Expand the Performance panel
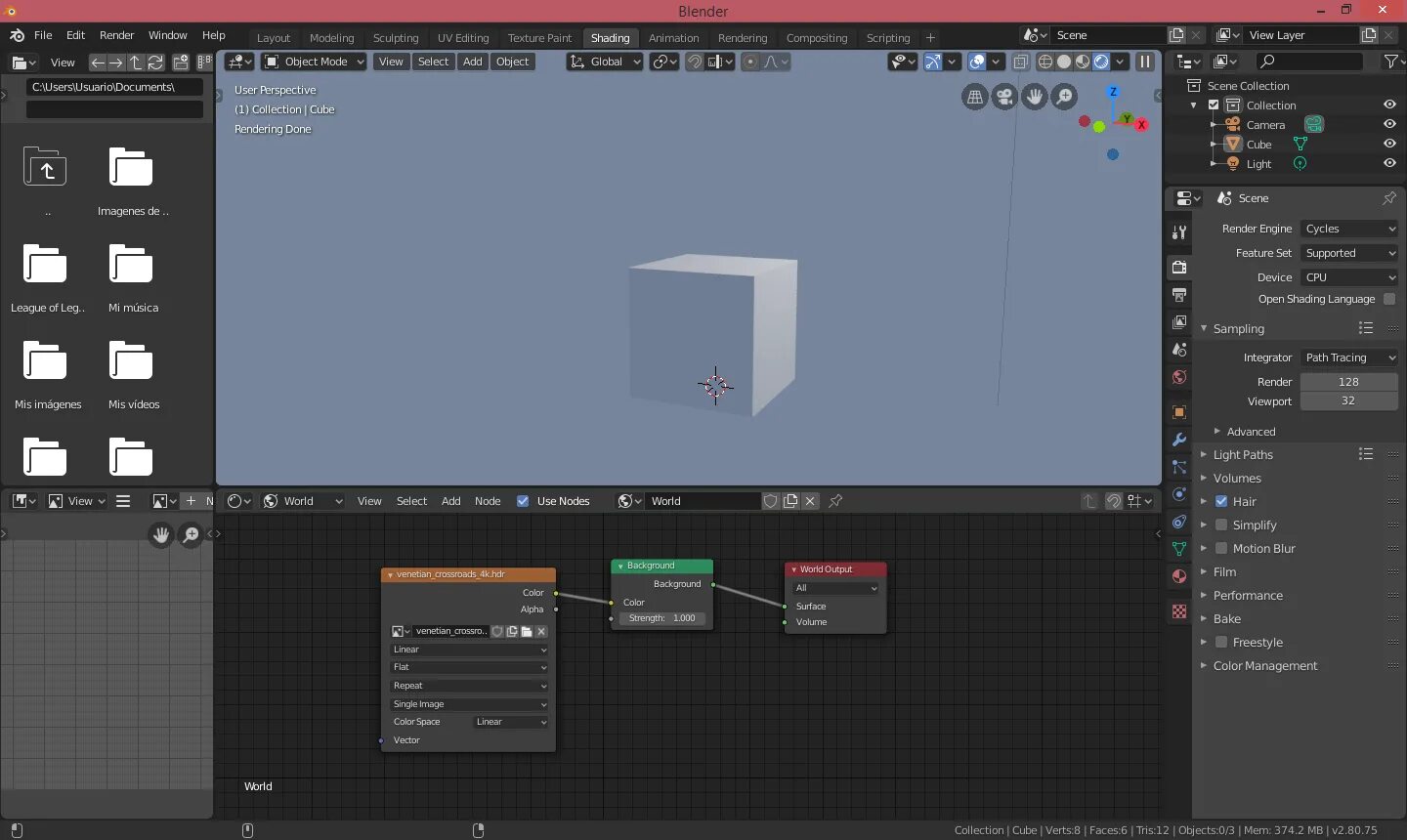 click(x=1248, y=595)
